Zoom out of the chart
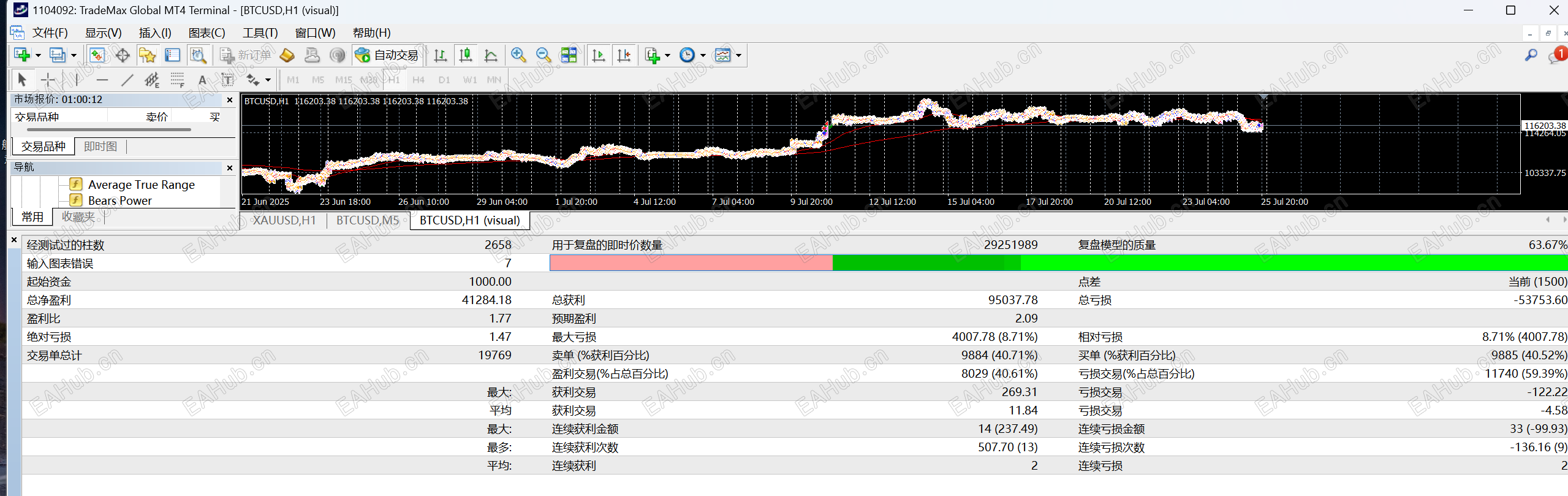 (543, 55)
